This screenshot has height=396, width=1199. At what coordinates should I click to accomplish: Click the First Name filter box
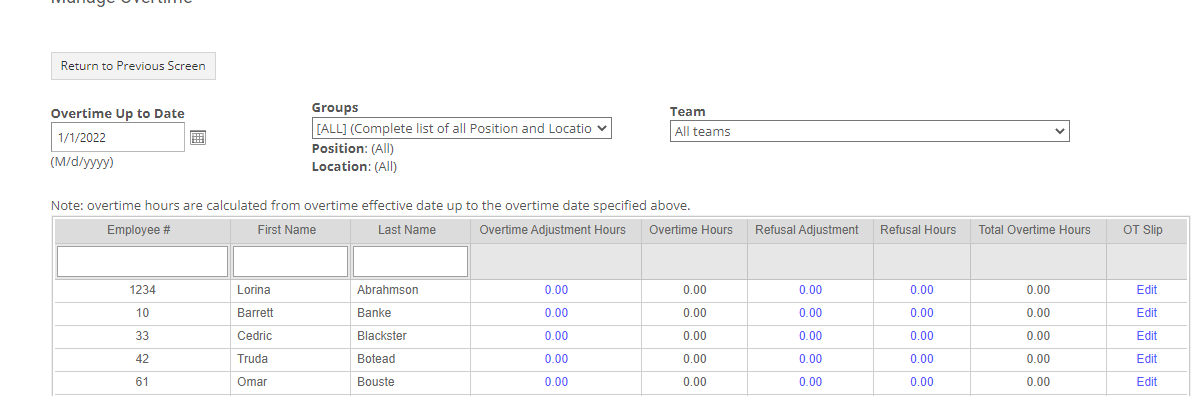[290, 261]
